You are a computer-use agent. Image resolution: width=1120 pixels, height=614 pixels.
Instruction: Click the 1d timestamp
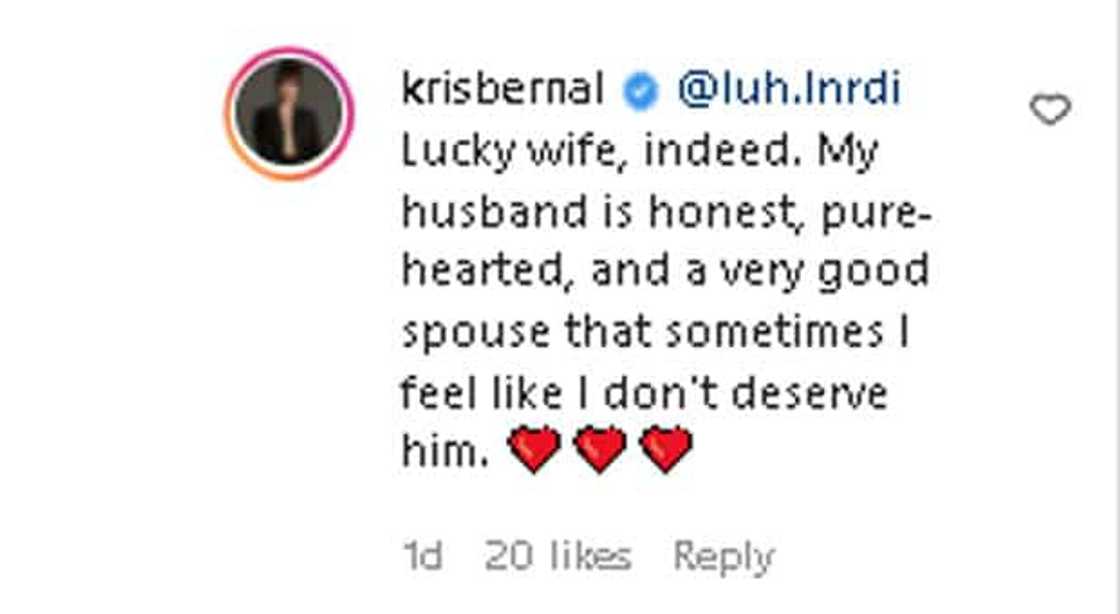coord(422,556)
